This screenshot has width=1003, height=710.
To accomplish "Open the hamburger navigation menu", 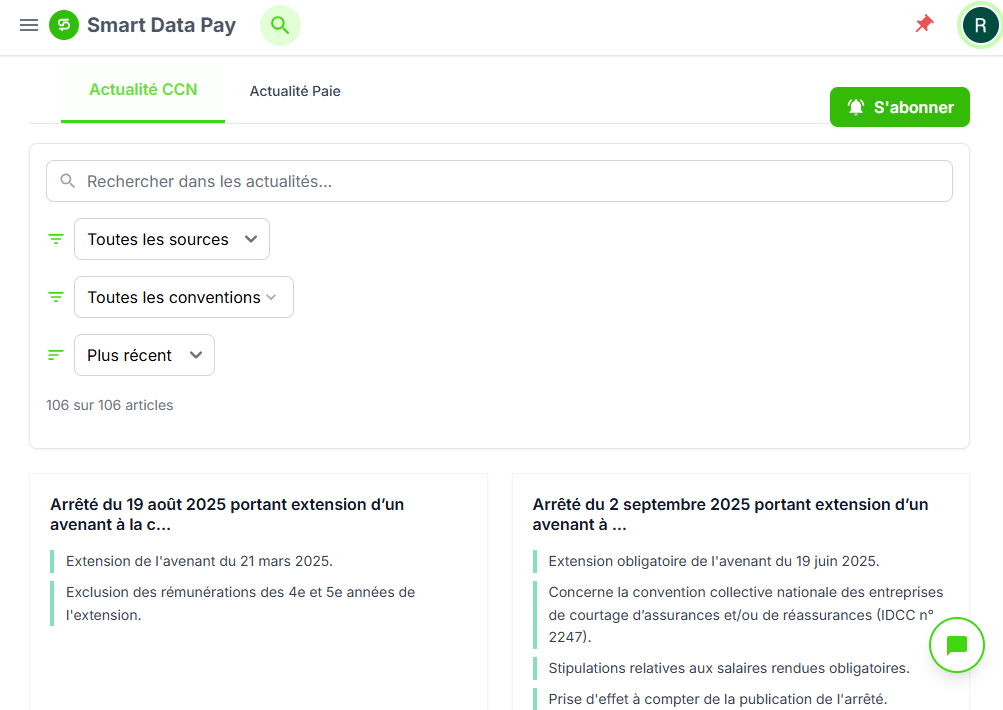I will click(x=29, y=25).
